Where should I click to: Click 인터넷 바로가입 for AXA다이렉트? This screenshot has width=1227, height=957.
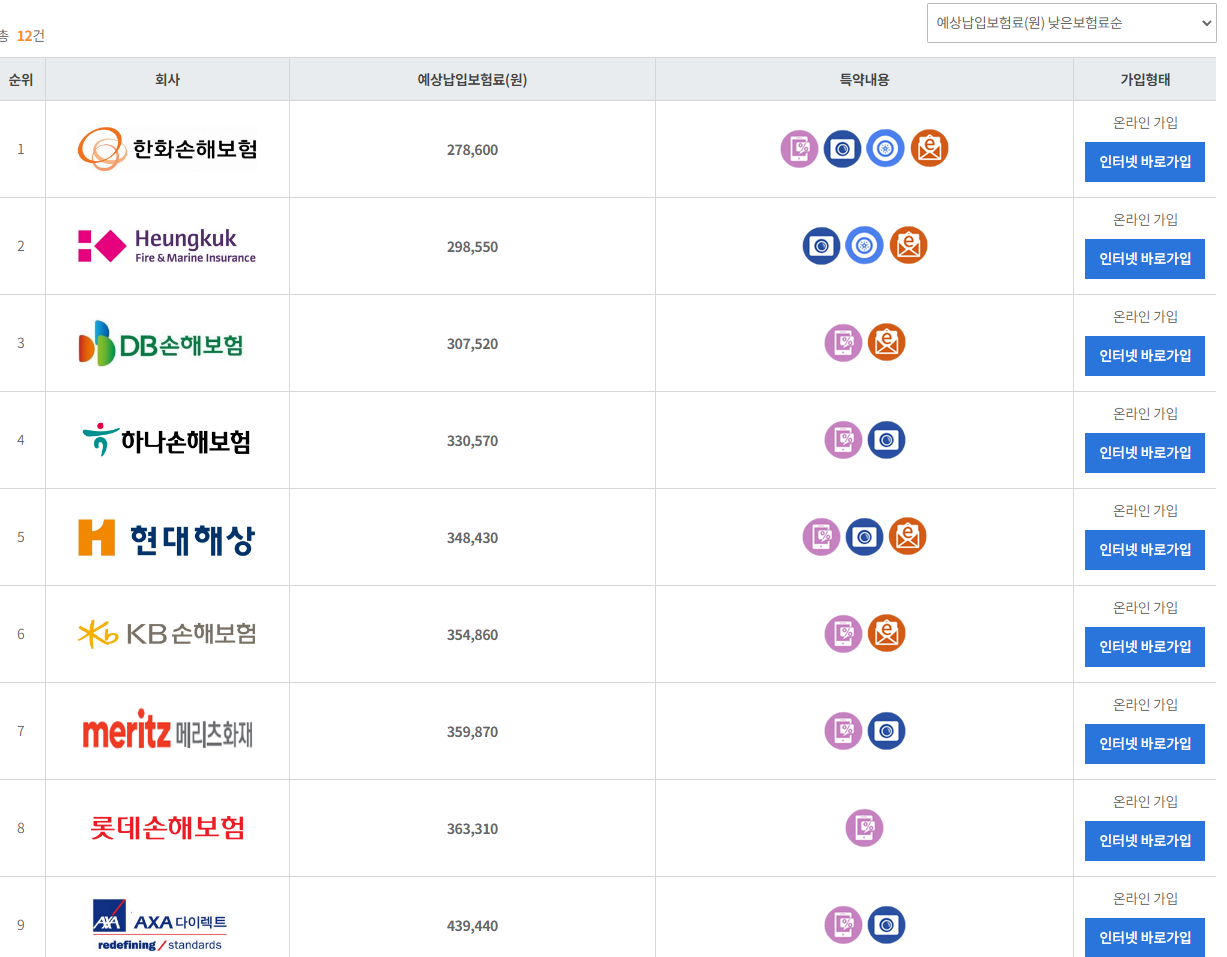point(1145,937)
